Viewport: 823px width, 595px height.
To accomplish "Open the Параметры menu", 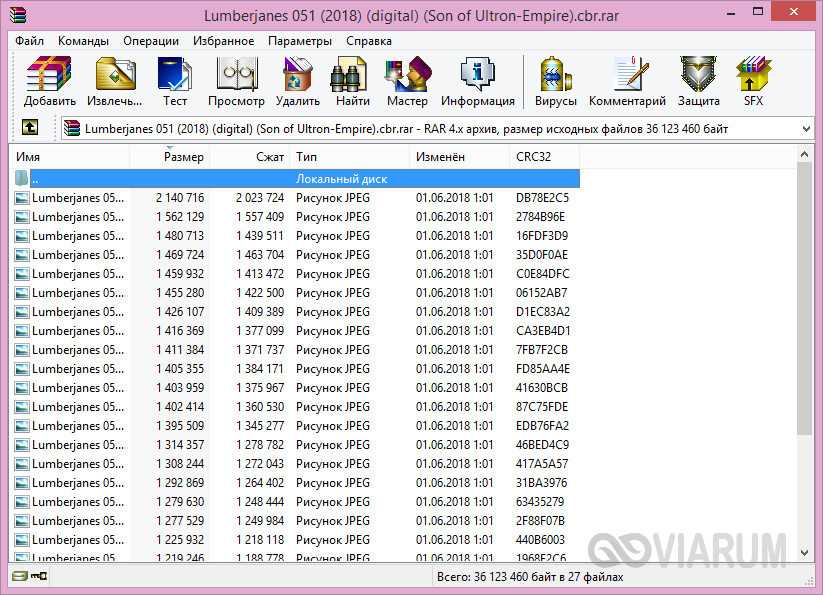I will 299,41.
